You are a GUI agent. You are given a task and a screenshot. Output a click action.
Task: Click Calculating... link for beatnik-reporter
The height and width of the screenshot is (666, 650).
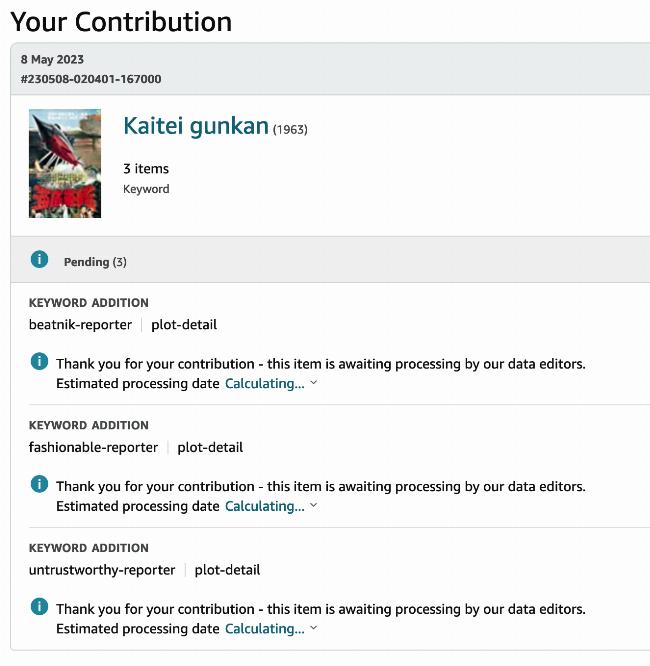tap(265, 383)
